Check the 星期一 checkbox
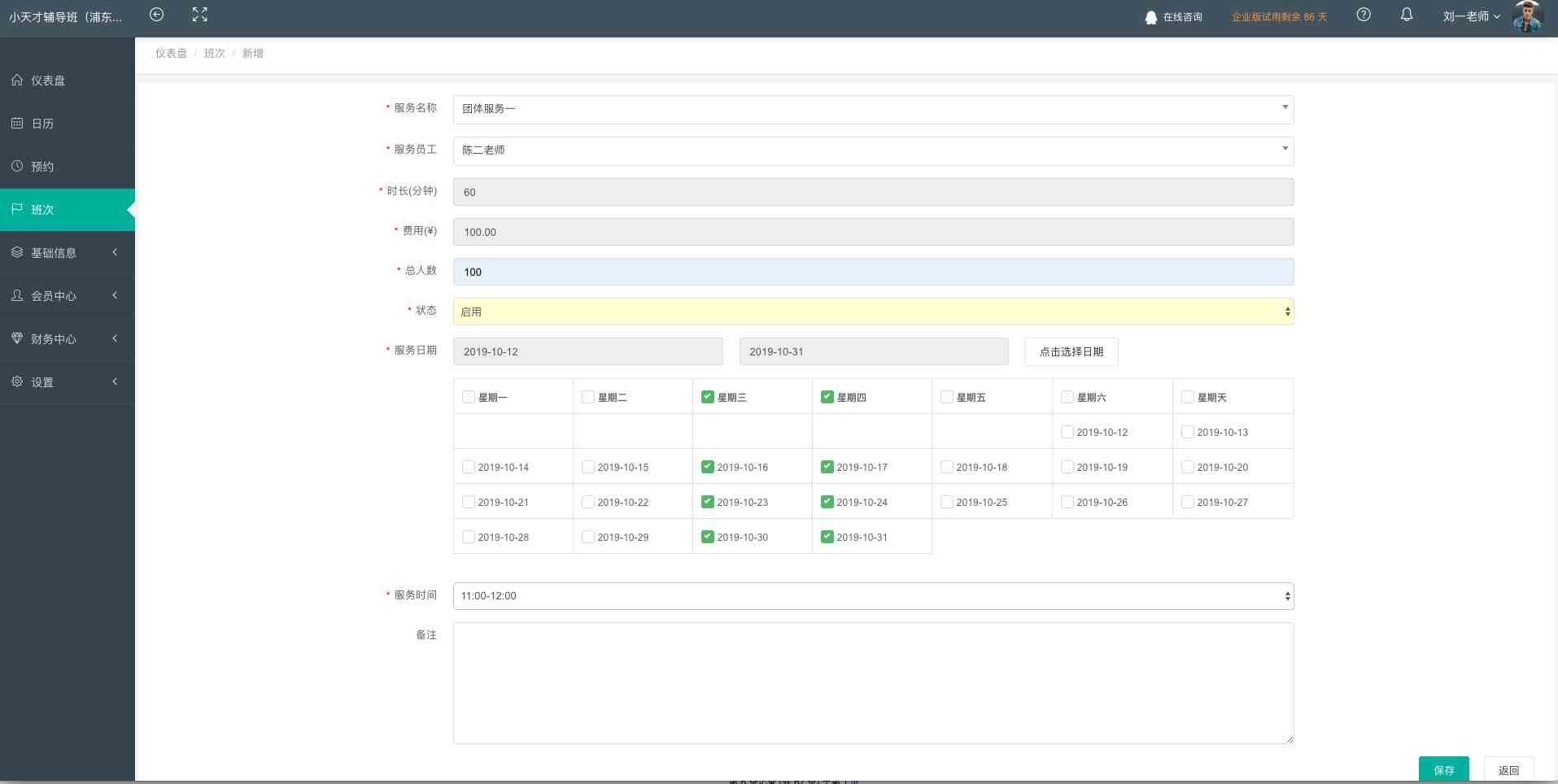1558x784 pixels. (469, 397)
